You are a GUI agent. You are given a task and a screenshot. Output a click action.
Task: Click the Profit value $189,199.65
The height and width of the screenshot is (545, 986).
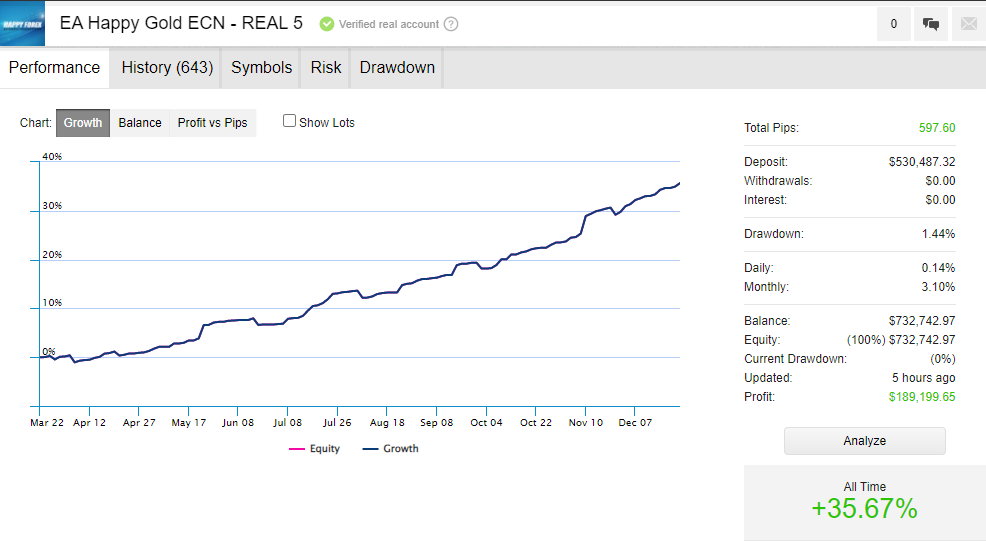click(x=922, y=397)
